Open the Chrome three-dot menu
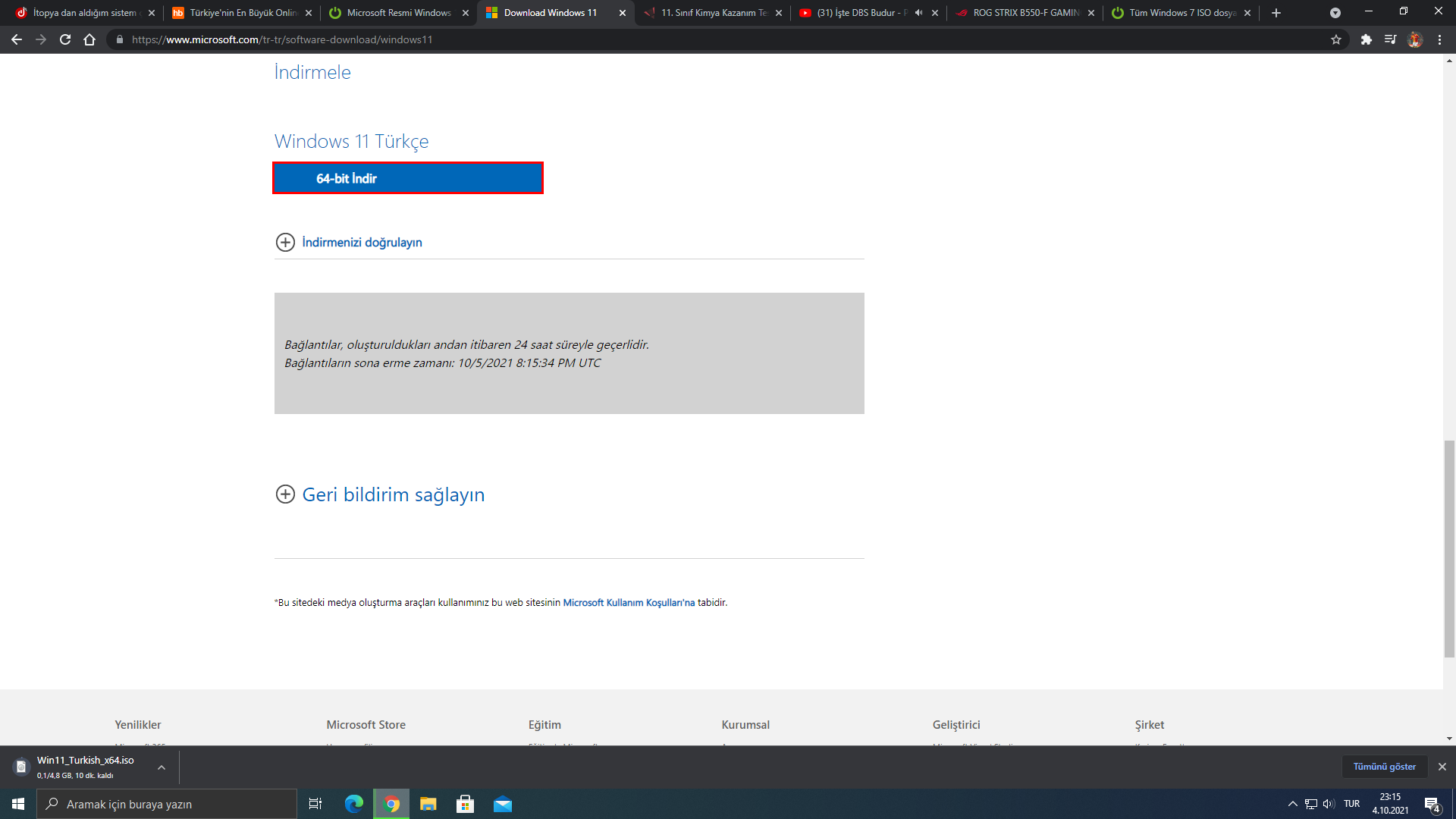1456x819 pixels. point(1439,39)
